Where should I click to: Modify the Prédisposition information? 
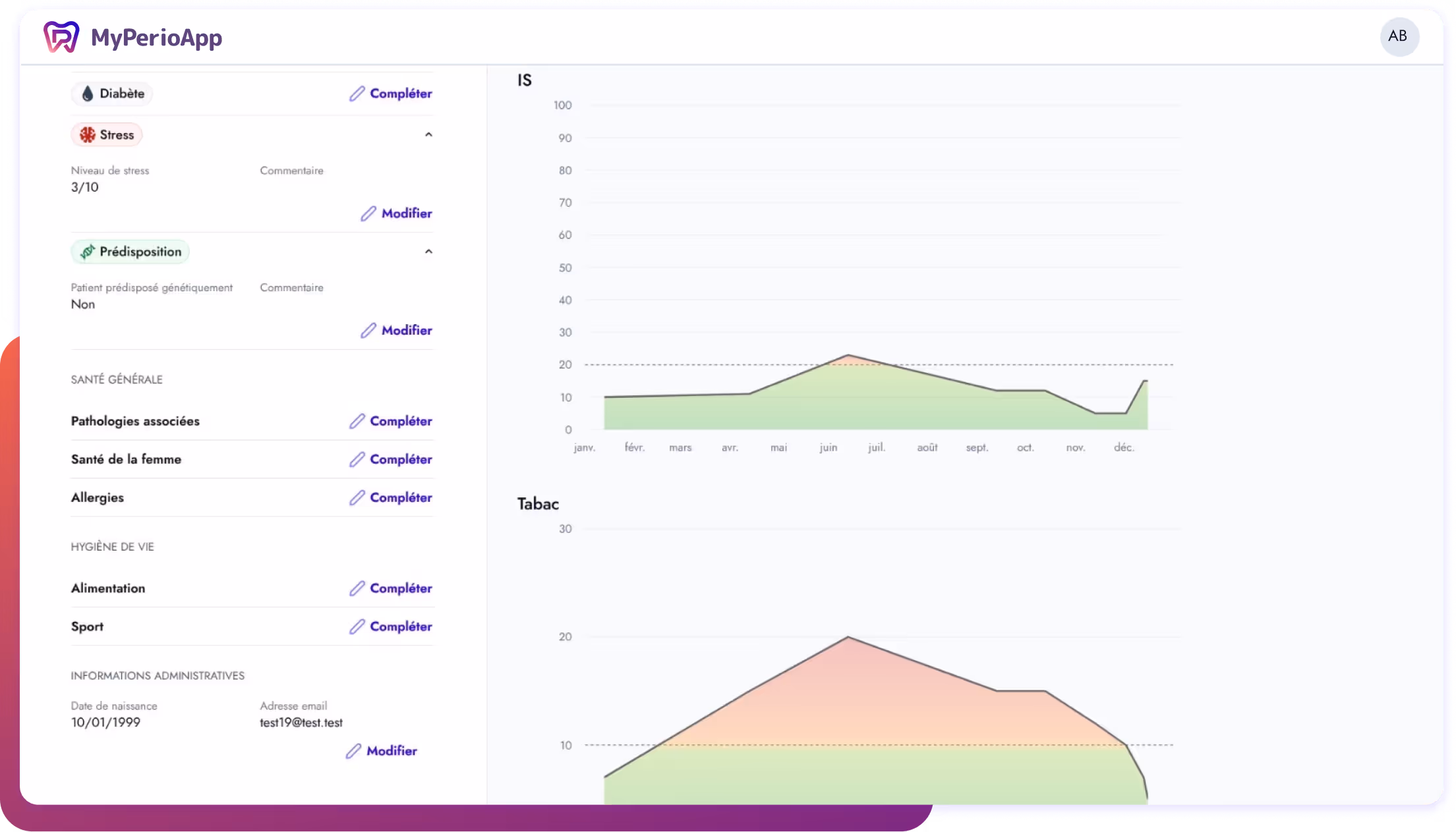pos(406,331)
